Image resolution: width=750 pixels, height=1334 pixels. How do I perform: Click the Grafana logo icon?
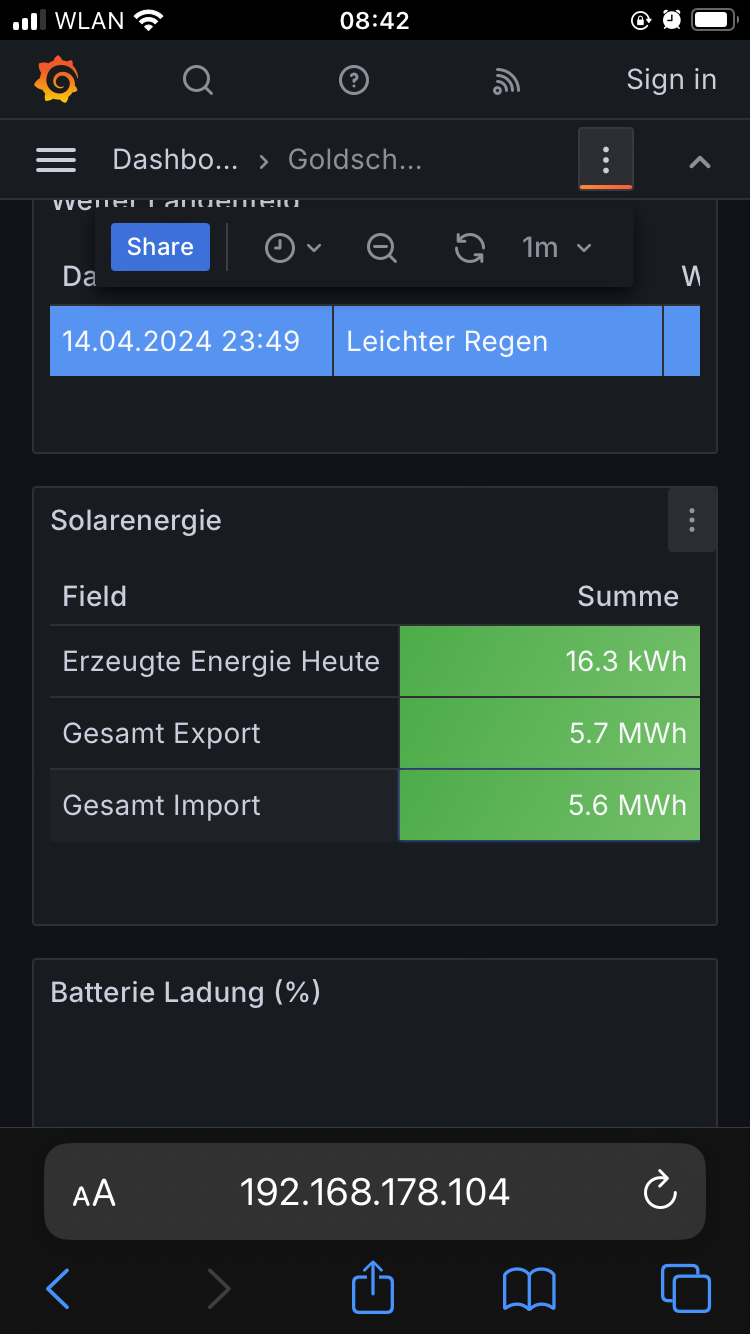point(56,80)
